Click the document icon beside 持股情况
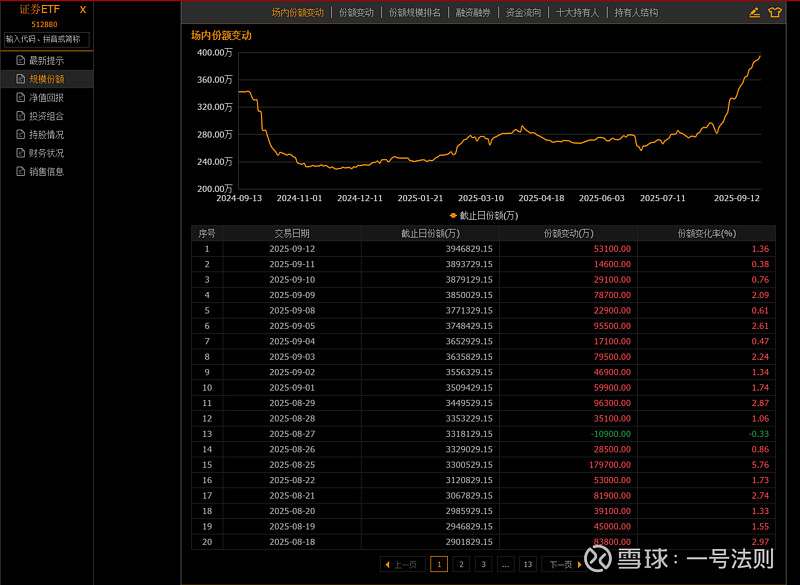 tap(20, 134)
